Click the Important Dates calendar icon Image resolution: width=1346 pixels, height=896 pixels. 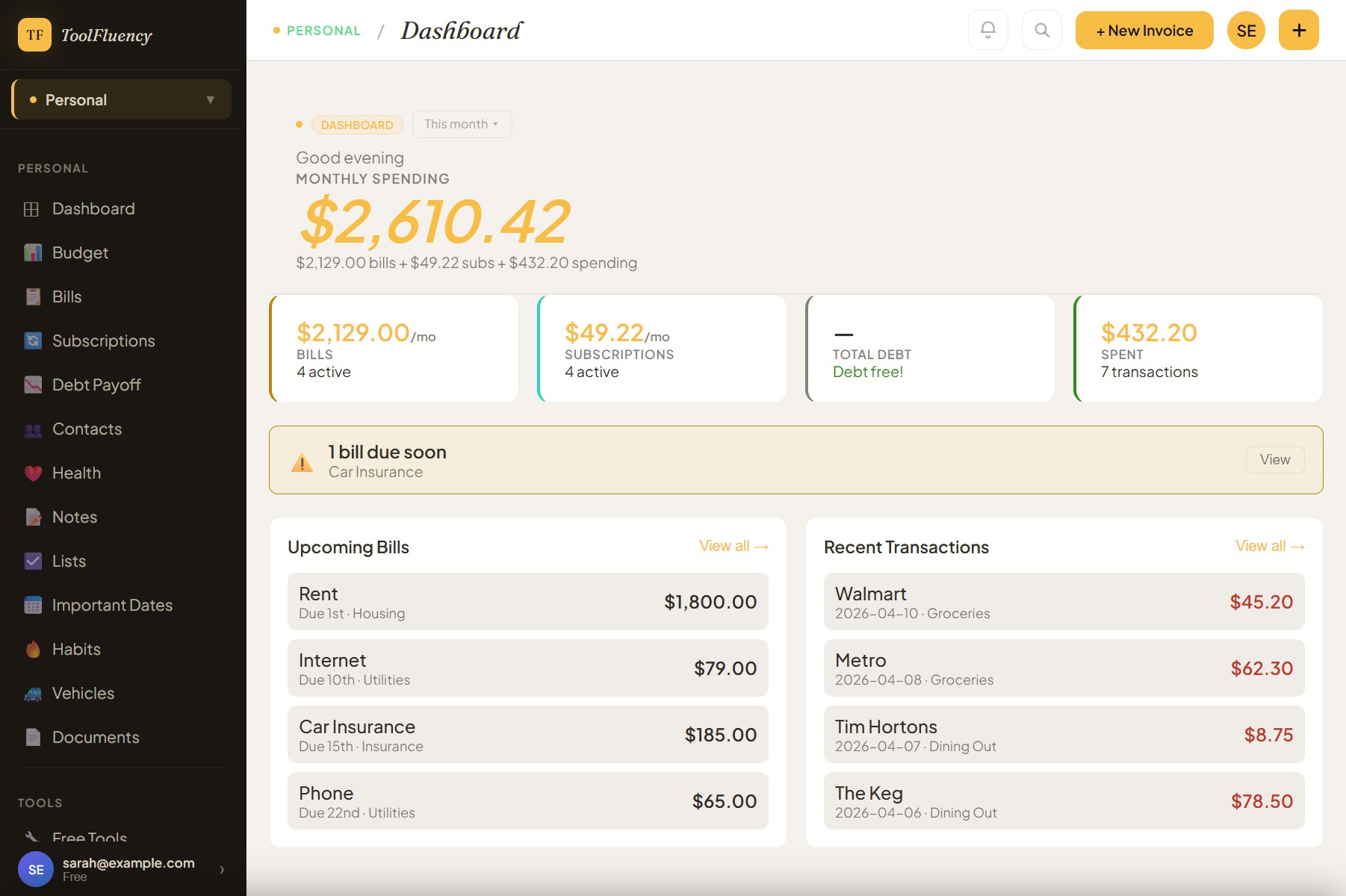point(33,606)
